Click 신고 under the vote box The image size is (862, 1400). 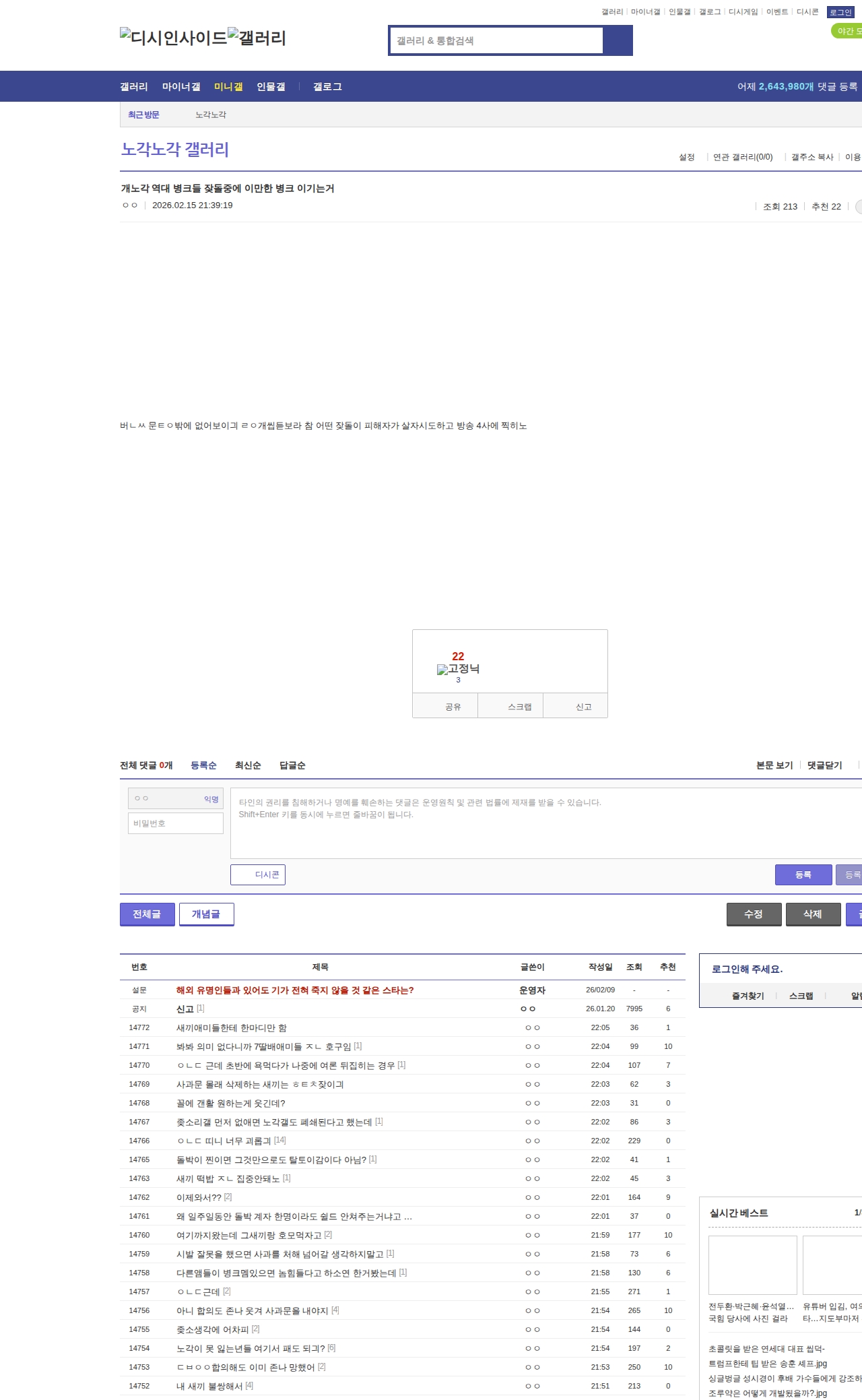tap(575, 706)
